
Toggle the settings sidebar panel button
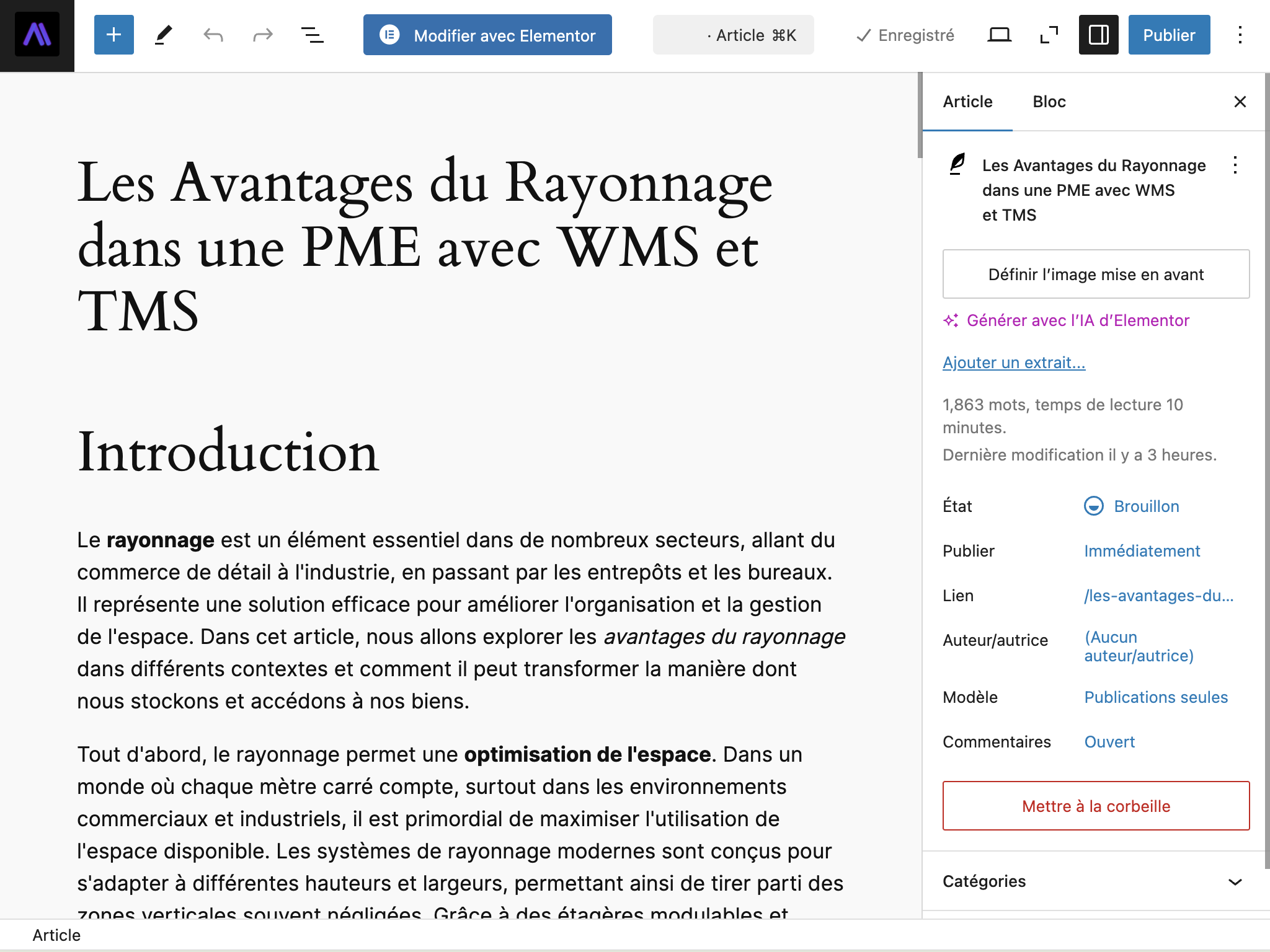(x=1098, y=35)
